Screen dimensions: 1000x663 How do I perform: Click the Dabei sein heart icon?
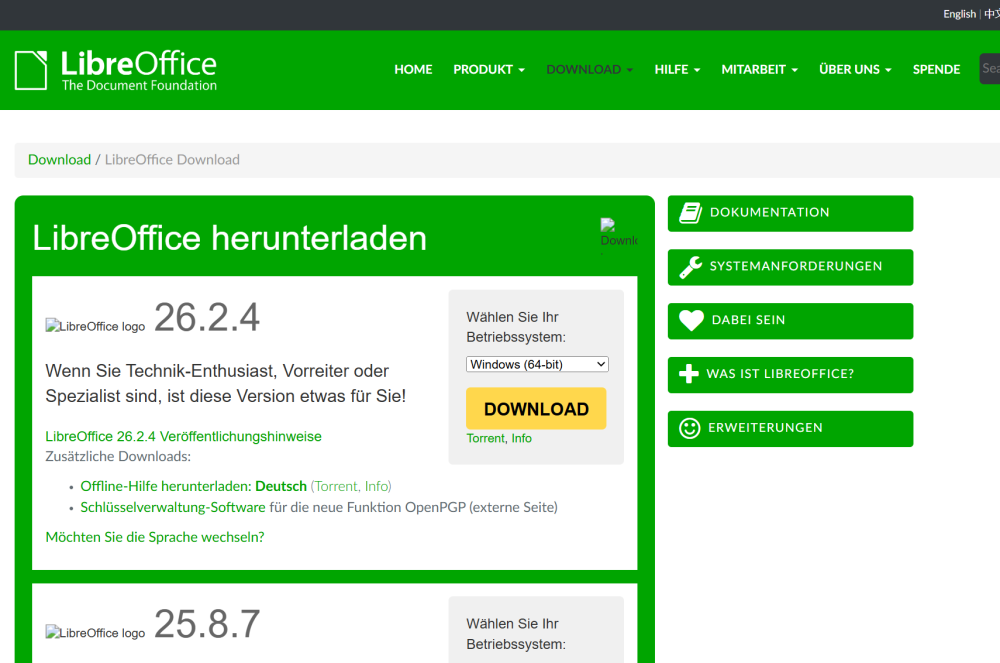(691, 321)
